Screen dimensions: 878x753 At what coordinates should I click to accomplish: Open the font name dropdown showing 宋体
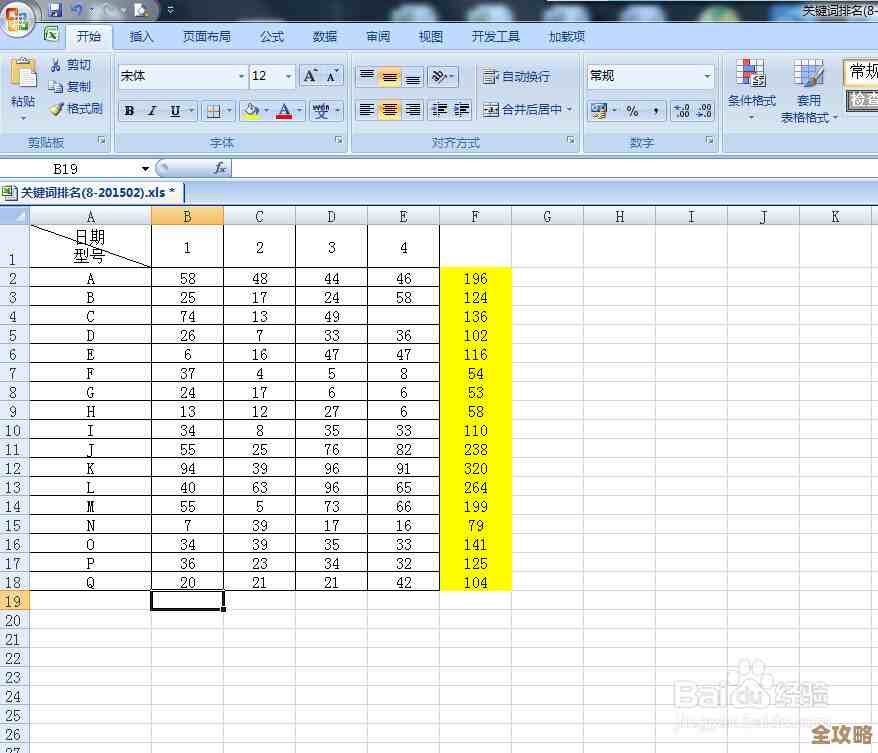click(183, 76)
